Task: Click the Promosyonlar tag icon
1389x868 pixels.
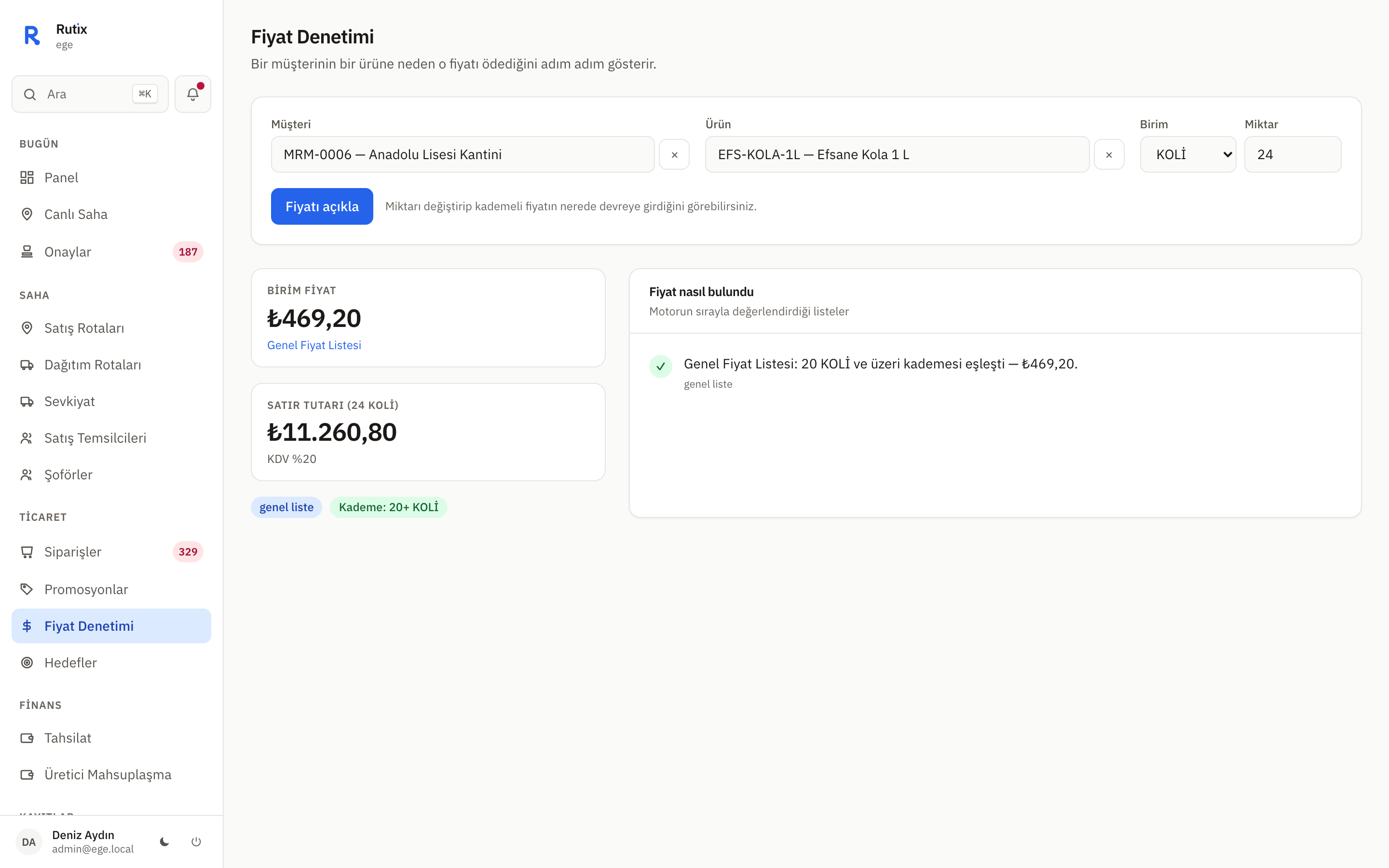Action: (27, 589)
